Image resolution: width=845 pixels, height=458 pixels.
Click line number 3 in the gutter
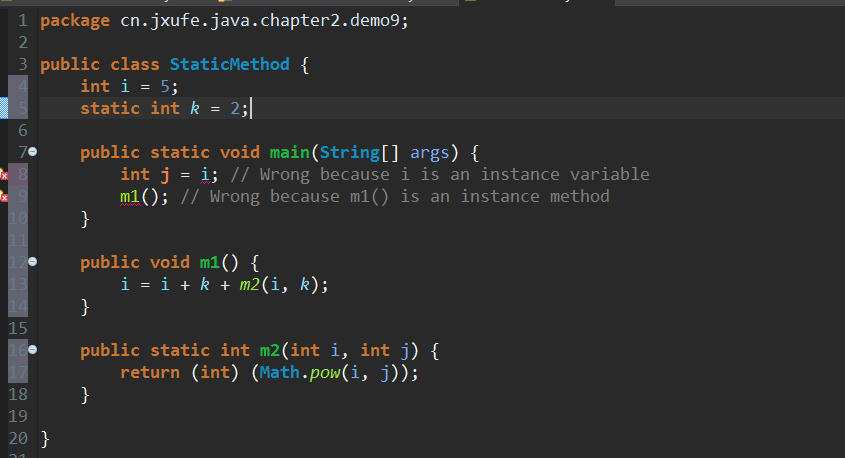[23, 65]
